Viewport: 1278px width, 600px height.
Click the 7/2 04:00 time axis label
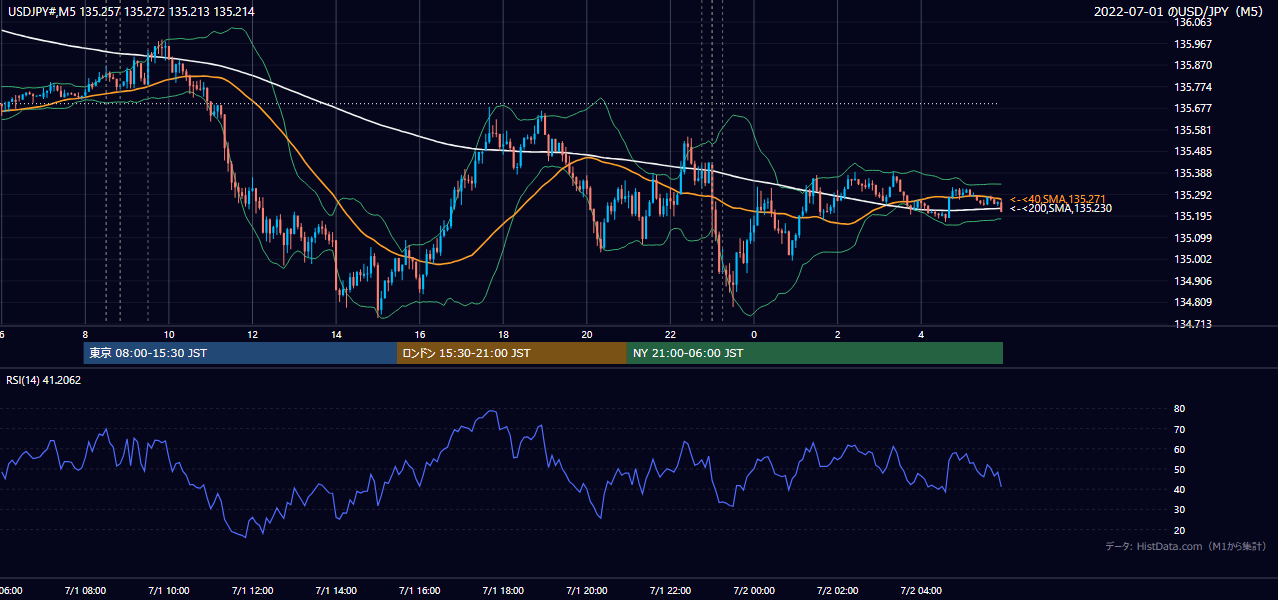click(921, 591)
